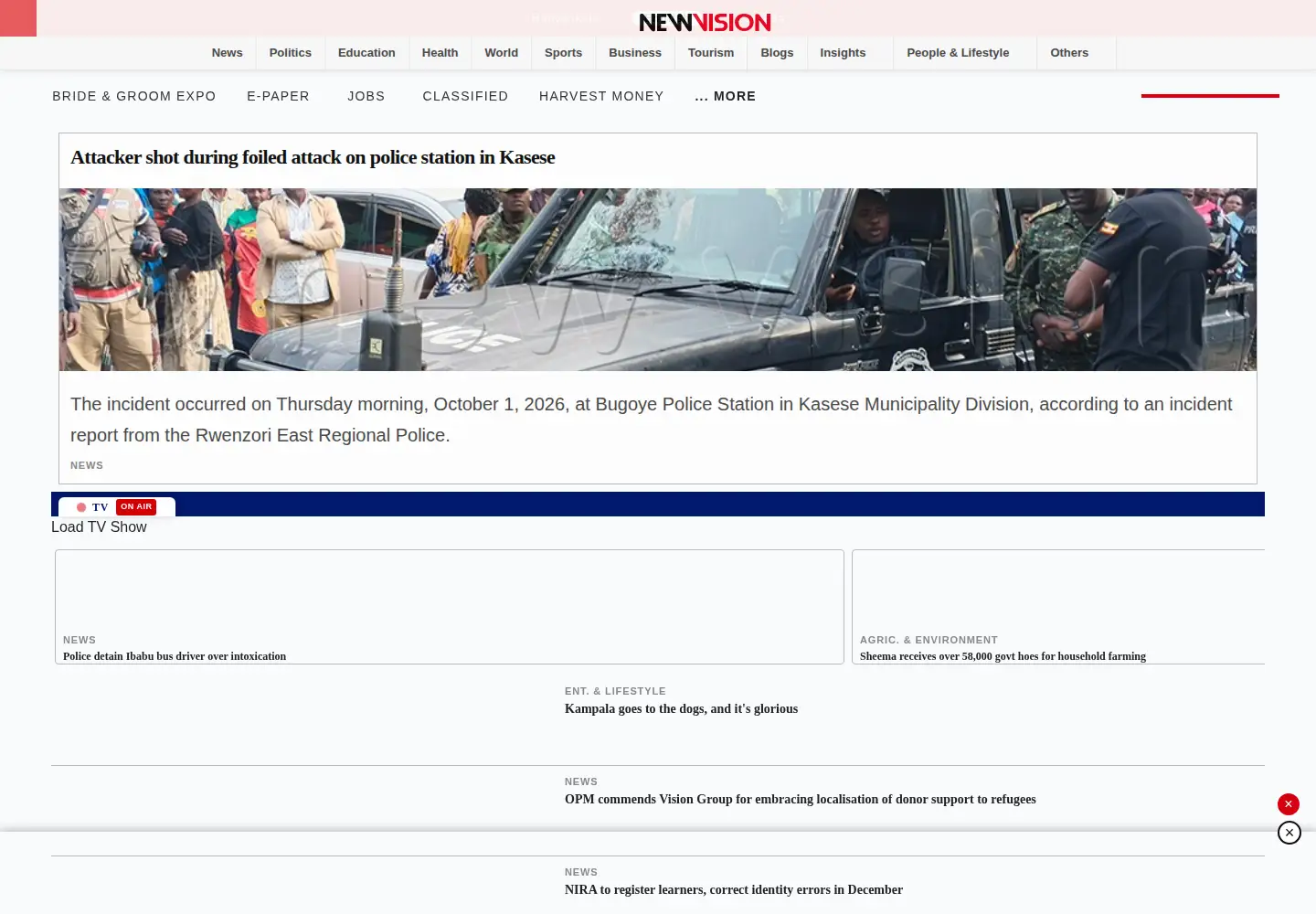
Task: Open the Politics section
Action: click(x=291, y=53)
